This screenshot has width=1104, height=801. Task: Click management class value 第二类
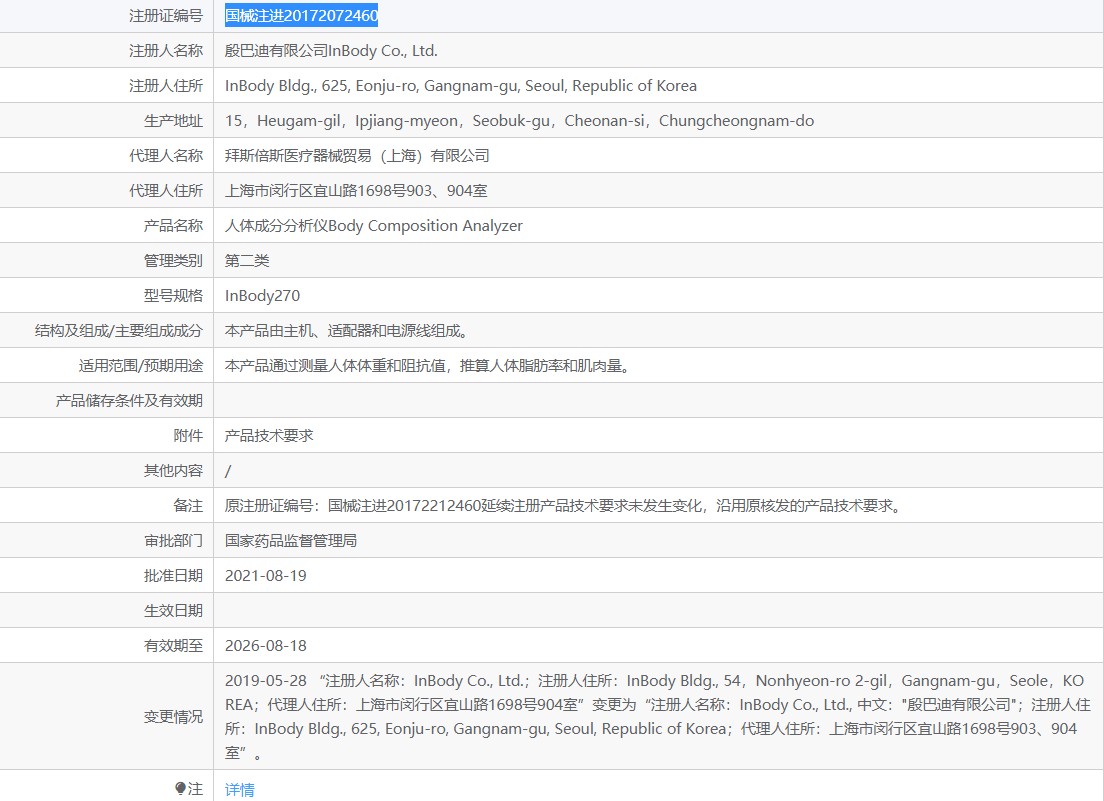(x=246, y=261)
